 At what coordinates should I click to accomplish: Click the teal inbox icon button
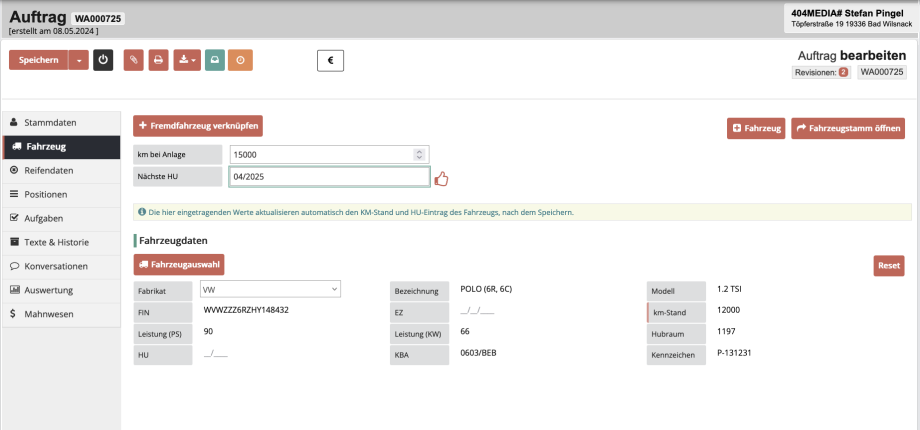[x=214, y=60]
